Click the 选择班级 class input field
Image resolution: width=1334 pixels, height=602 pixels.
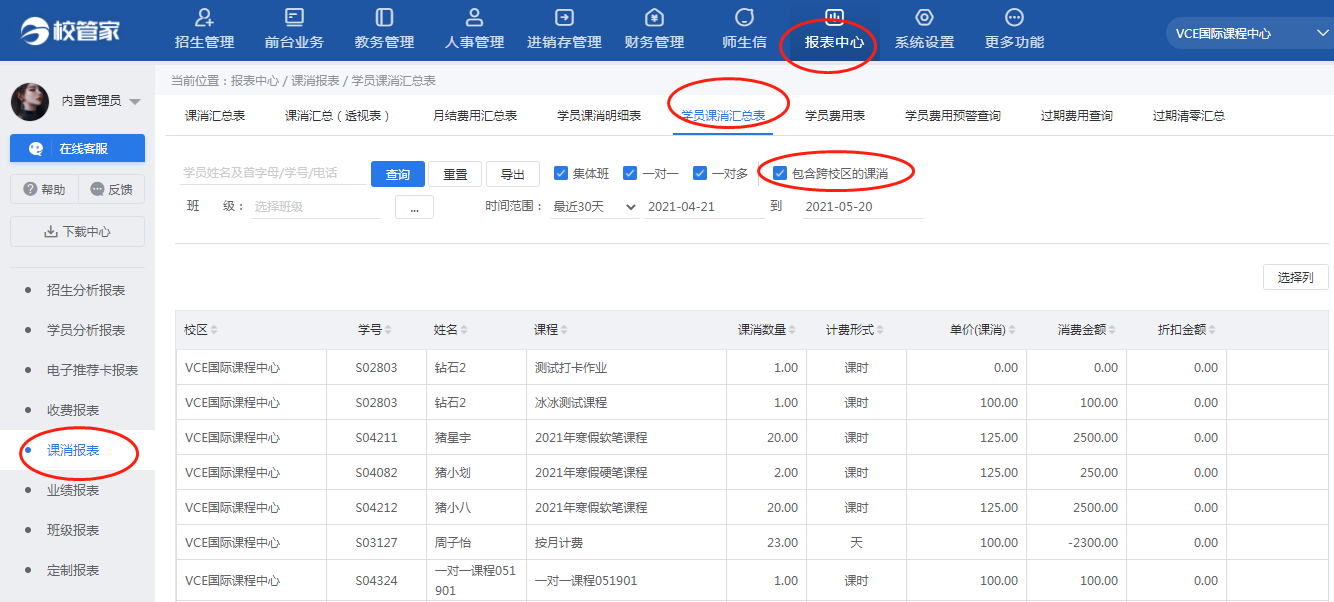[315, 206]
